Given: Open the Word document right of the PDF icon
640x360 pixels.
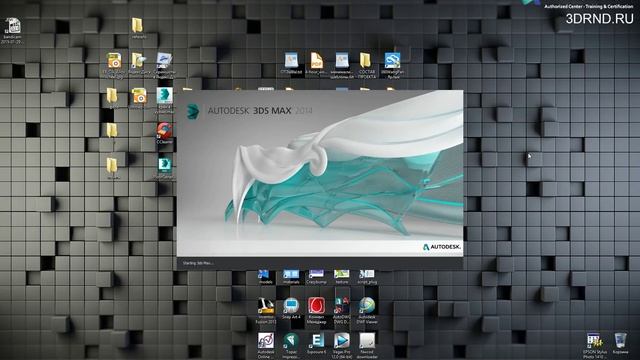Looking at the screenshot, I should 342,64.
